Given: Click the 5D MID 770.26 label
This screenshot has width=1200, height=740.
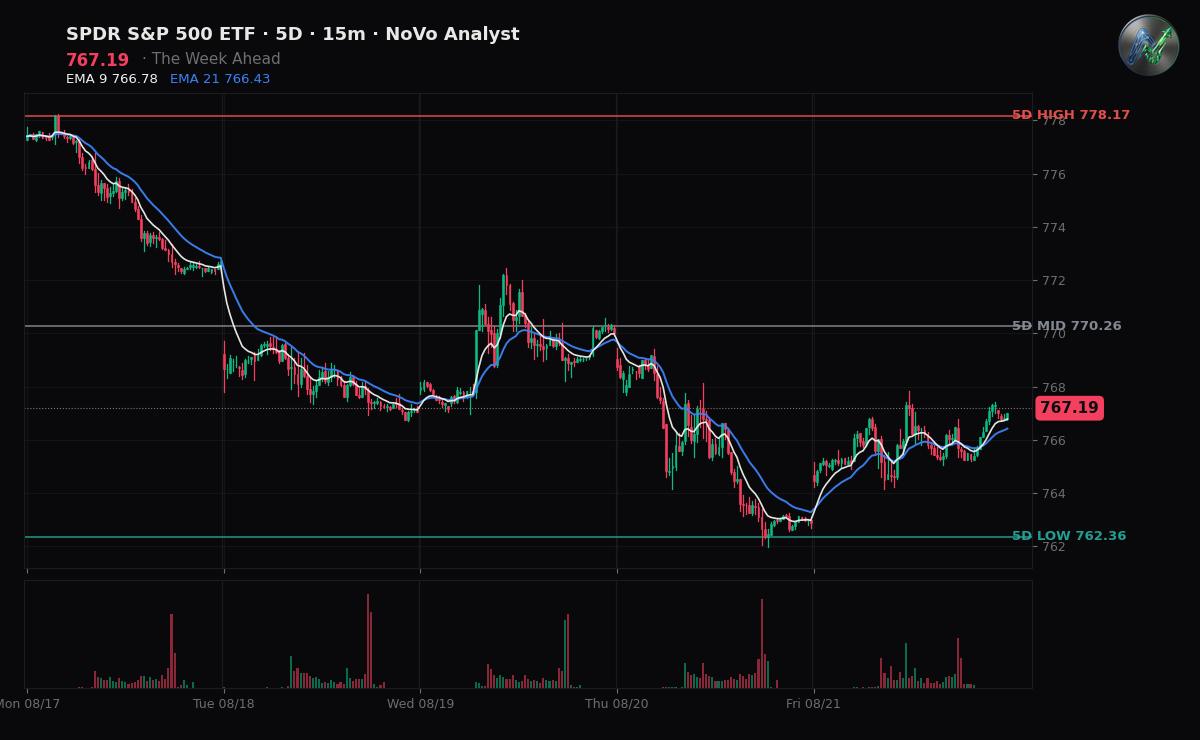Looking at the screenshot, I should click(1067, 326).
